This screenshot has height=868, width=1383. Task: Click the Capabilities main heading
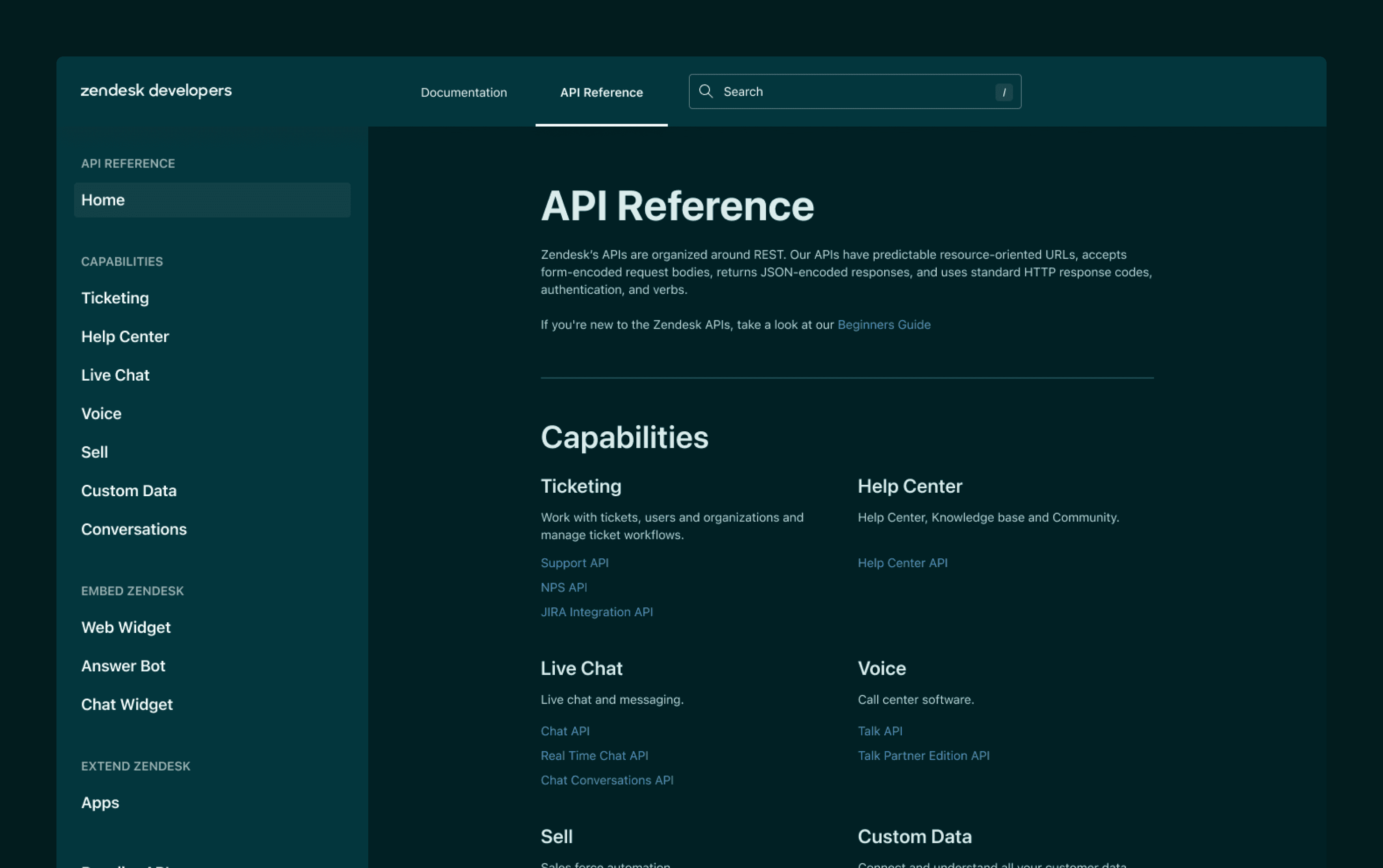(x=624, y=437)
